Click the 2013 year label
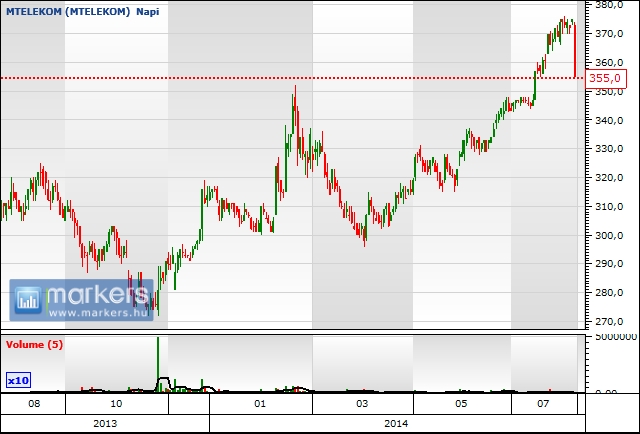 (x=105, y=423)
